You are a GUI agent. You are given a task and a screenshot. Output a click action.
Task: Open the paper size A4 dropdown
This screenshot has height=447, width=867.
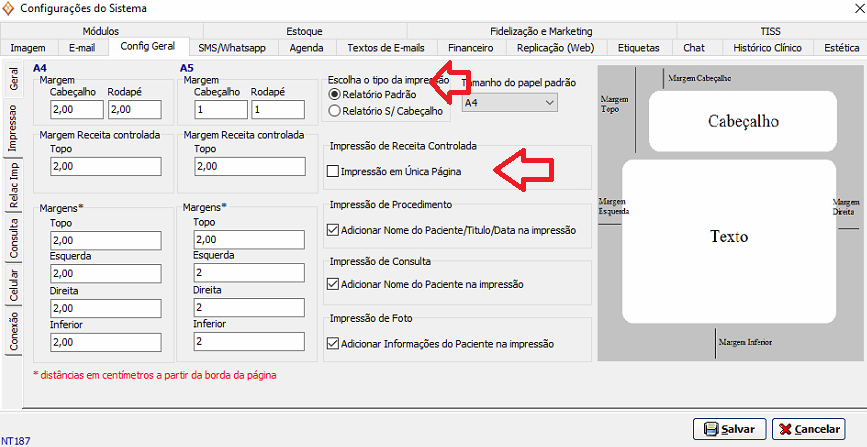[509, 102]
